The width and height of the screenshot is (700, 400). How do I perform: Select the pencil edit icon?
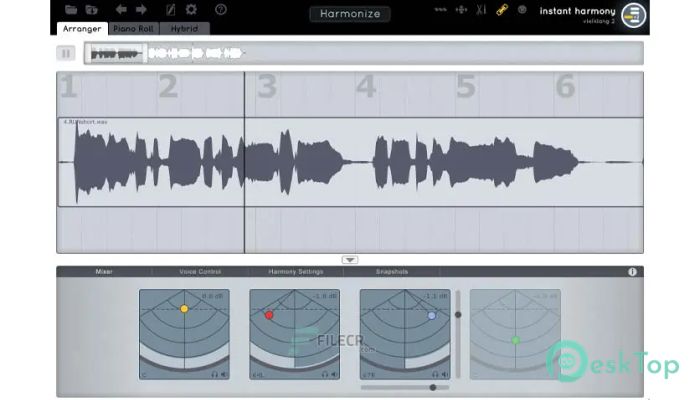click(x=171, y=9)
